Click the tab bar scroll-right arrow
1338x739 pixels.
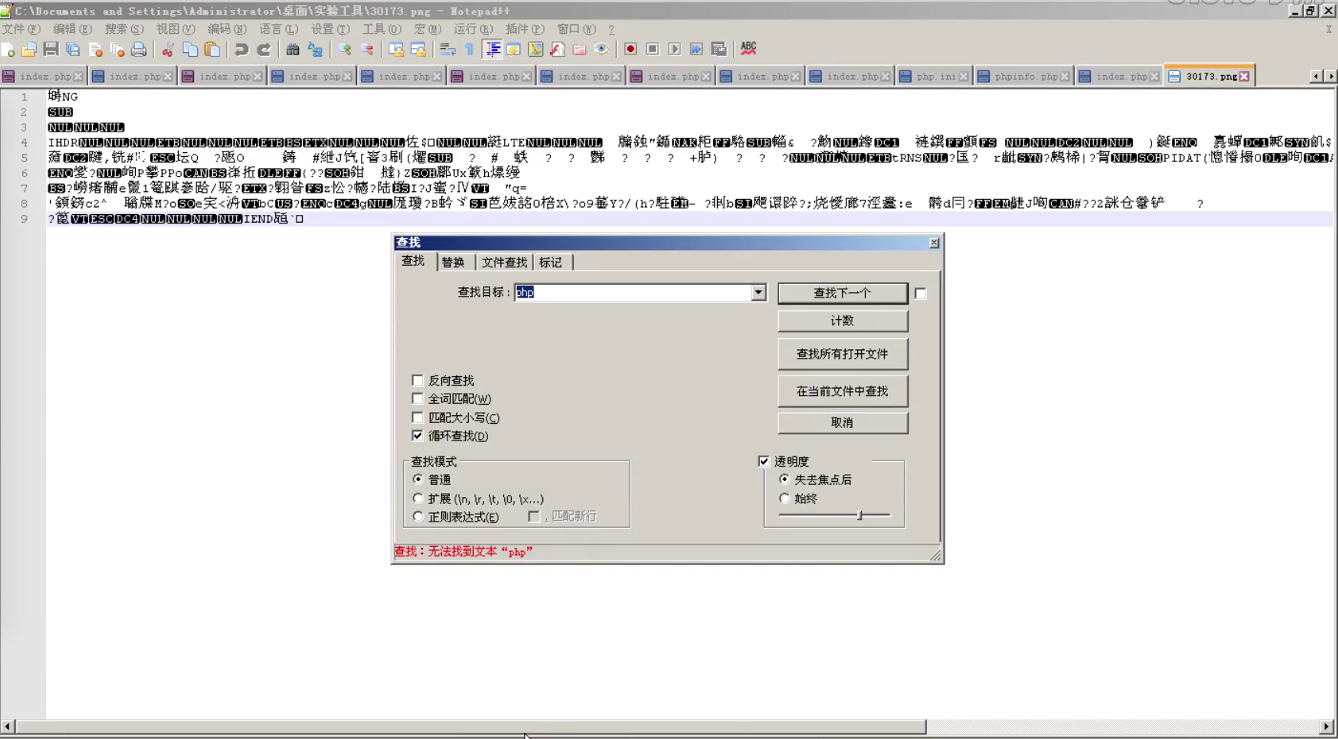click(1330, 76)
